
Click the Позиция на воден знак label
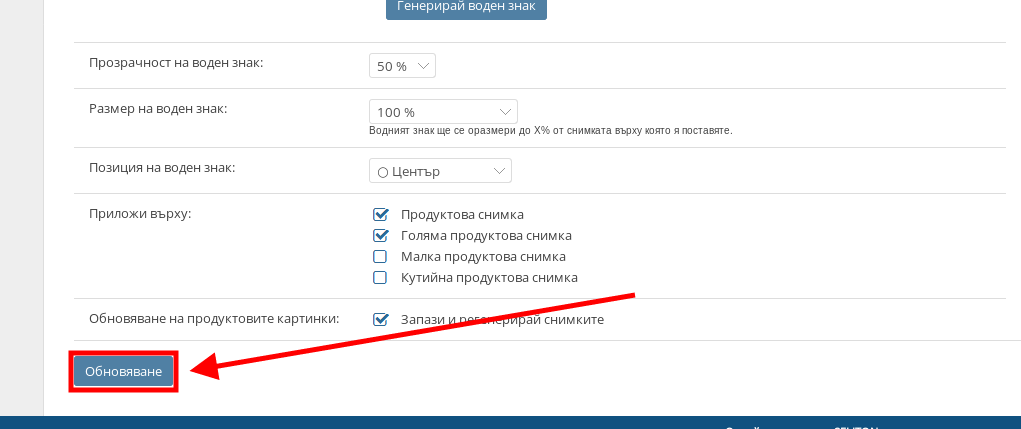(x=162, y=167)
